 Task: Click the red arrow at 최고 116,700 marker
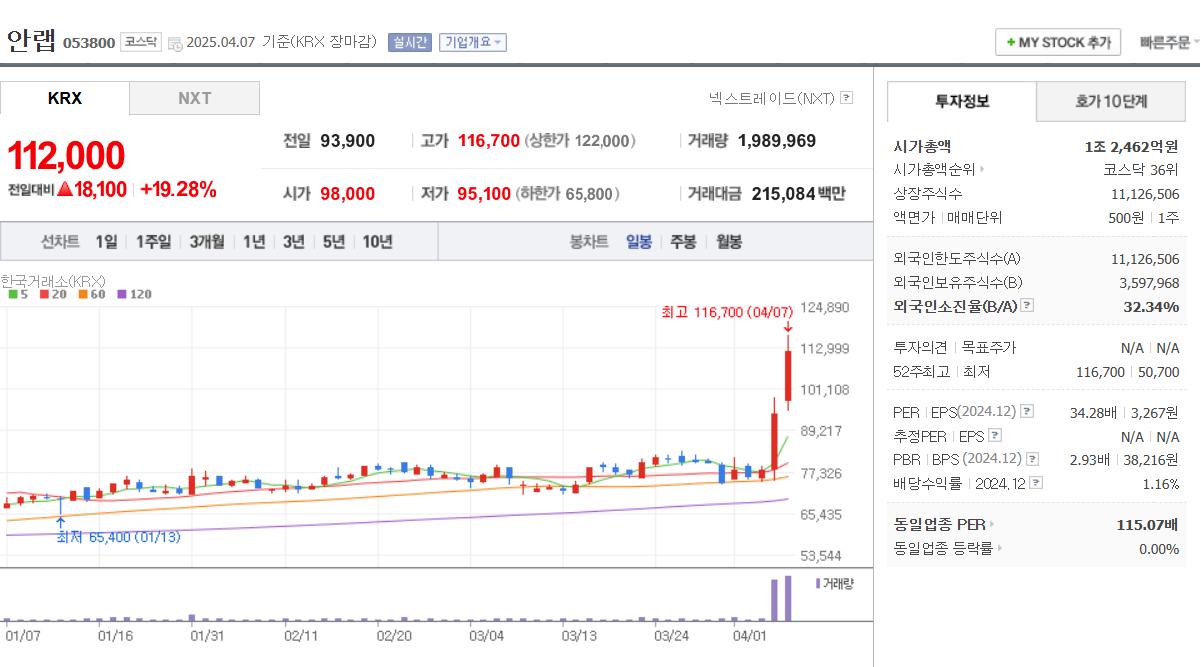point(788,327)
